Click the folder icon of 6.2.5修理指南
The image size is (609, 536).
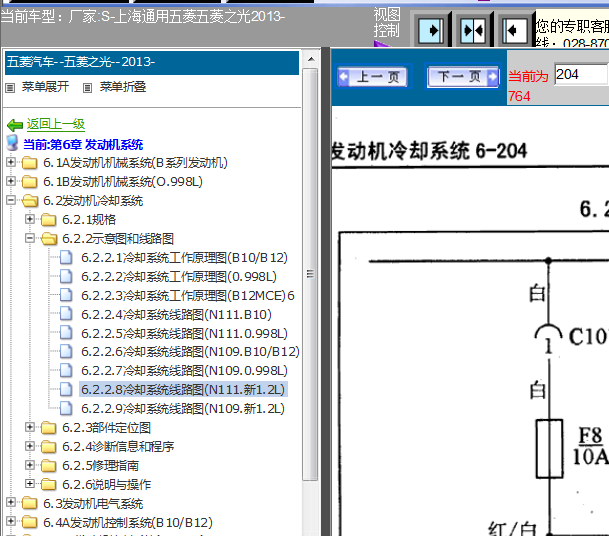pyautogui.click(x=49, y=465)
